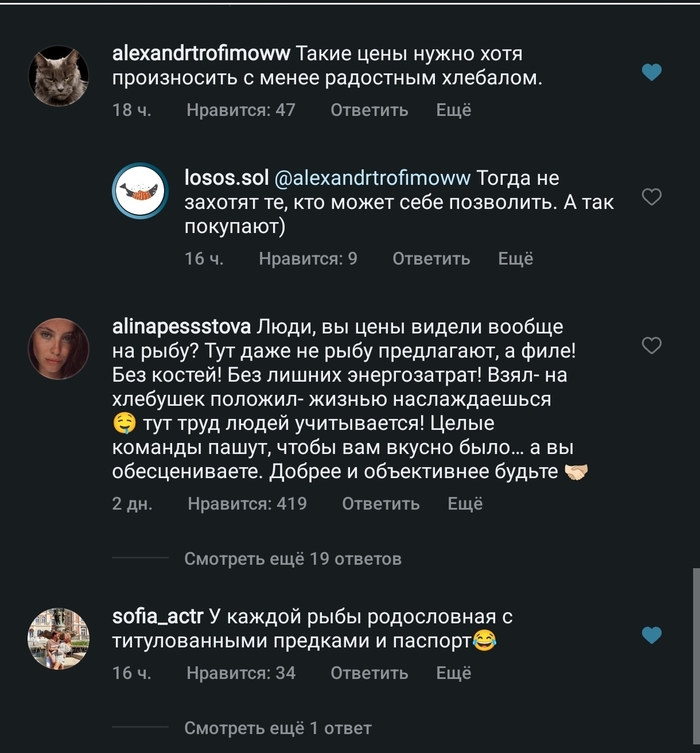Toggle heart on losos.sol reply

(x=651, y=197)
